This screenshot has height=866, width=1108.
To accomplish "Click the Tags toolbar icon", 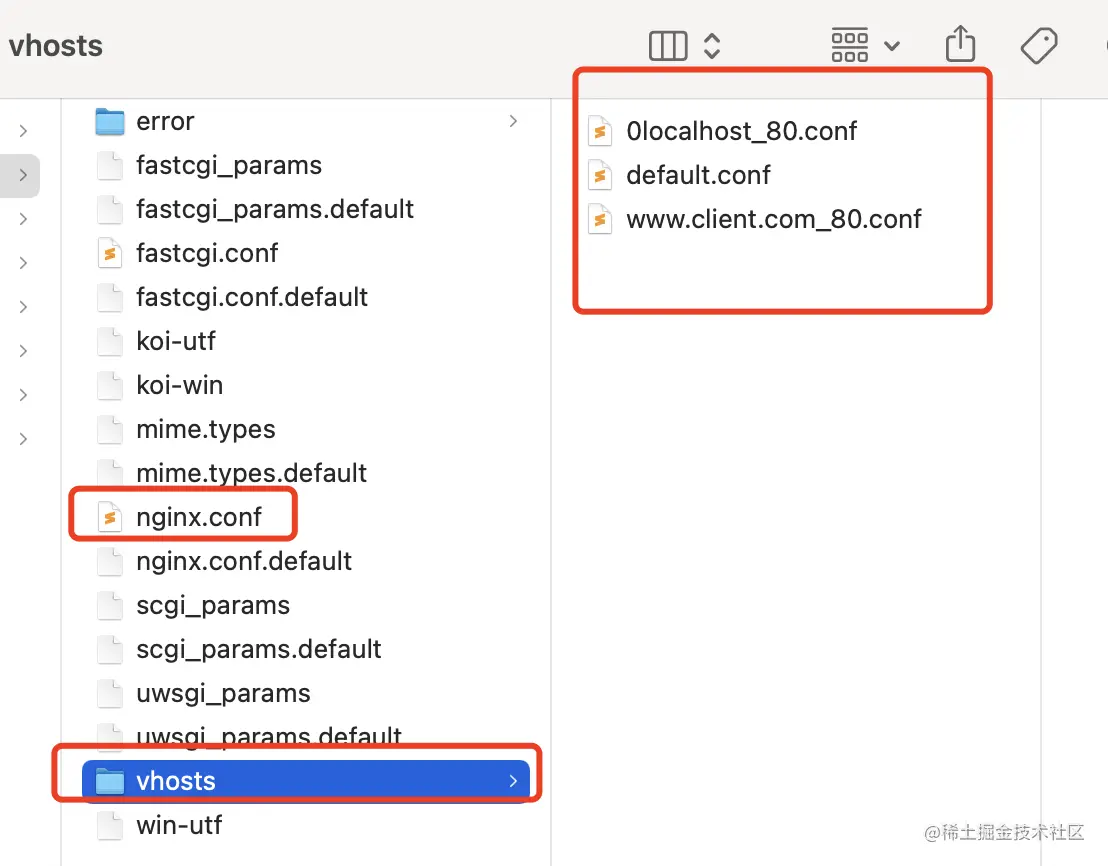I will (x=1039, y=46).
